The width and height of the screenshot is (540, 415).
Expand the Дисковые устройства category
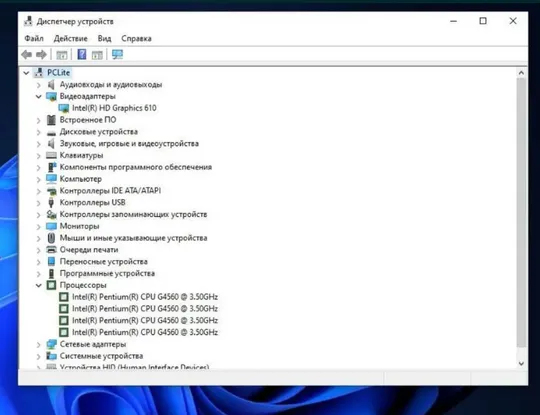(39, 132)
